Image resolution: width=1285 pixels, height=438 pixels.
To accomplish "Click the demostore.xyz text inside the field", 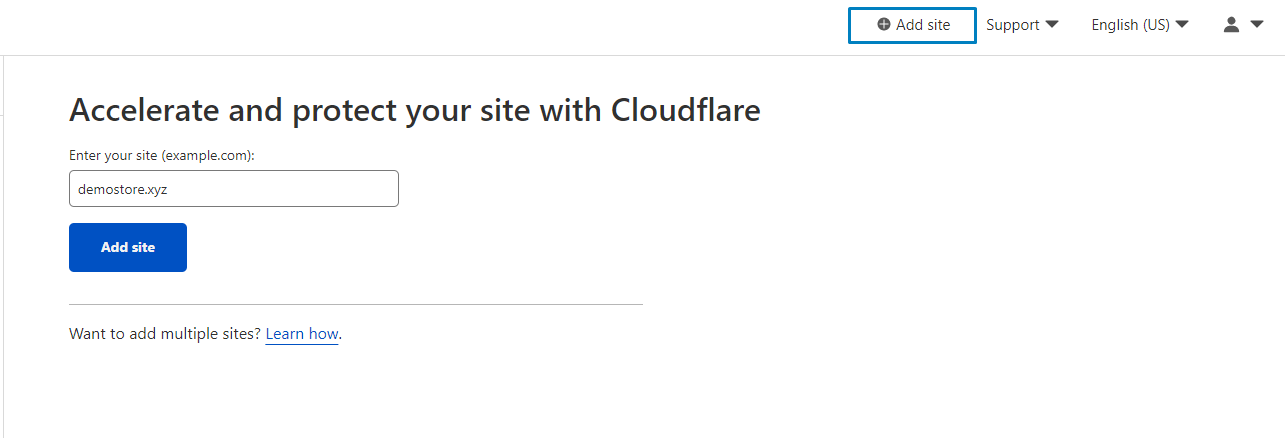I will click(123, 188).
